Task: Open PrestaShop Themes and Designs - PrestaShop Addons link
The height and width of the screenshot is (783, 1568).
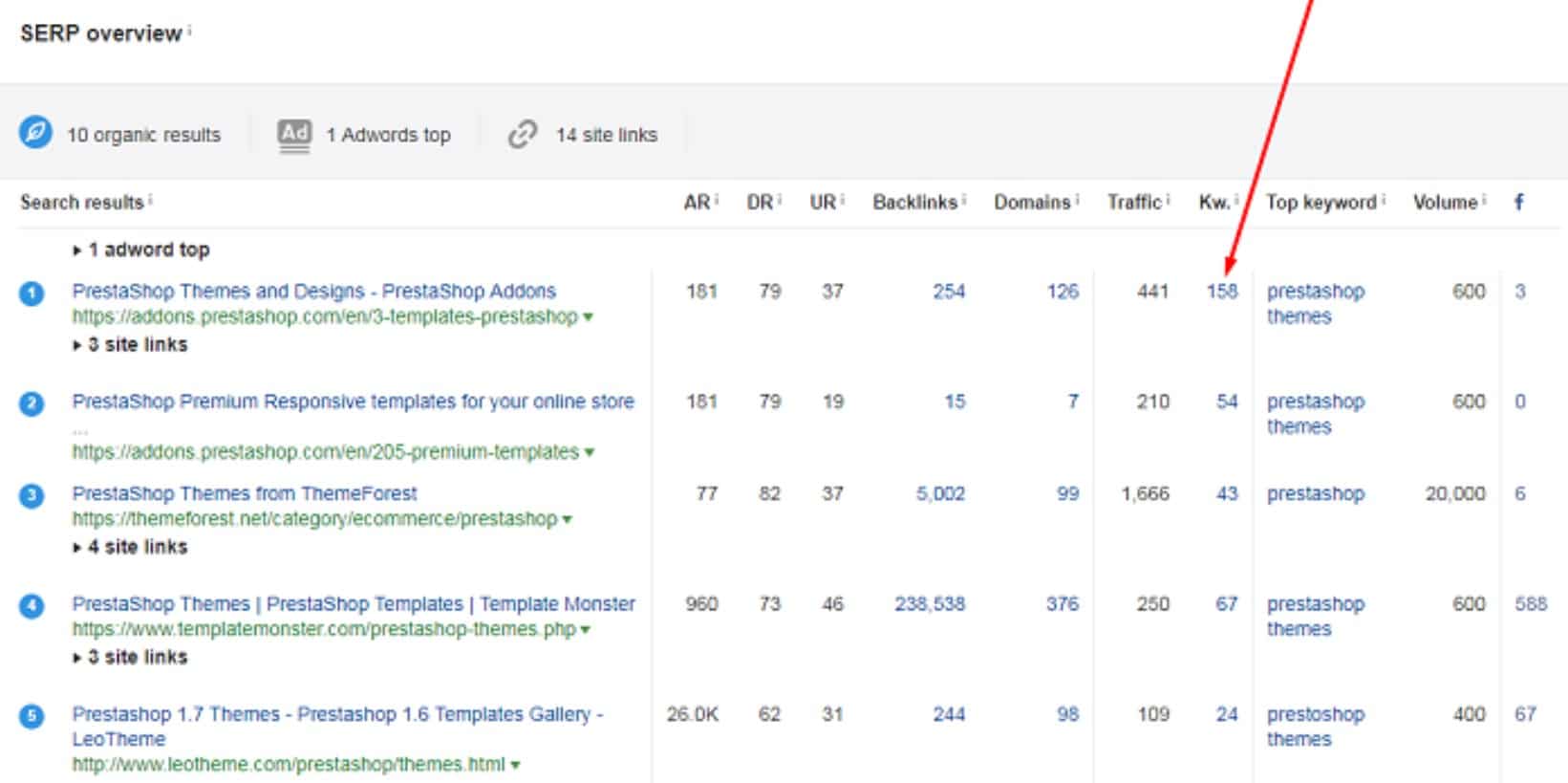Action: 313,291
